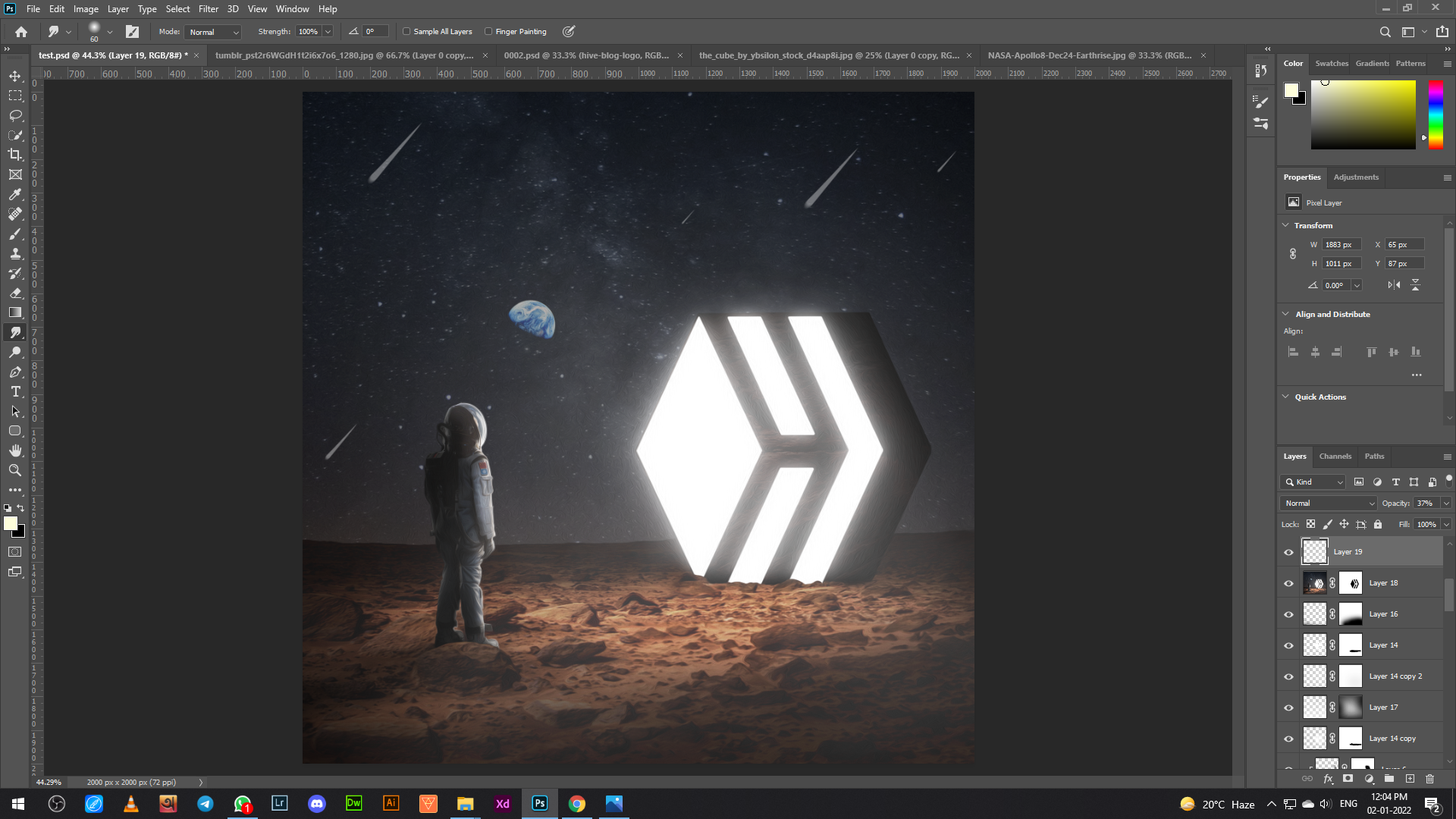Open the Image menu
The height and width of the screenshot is (819, 1456).
86,9
